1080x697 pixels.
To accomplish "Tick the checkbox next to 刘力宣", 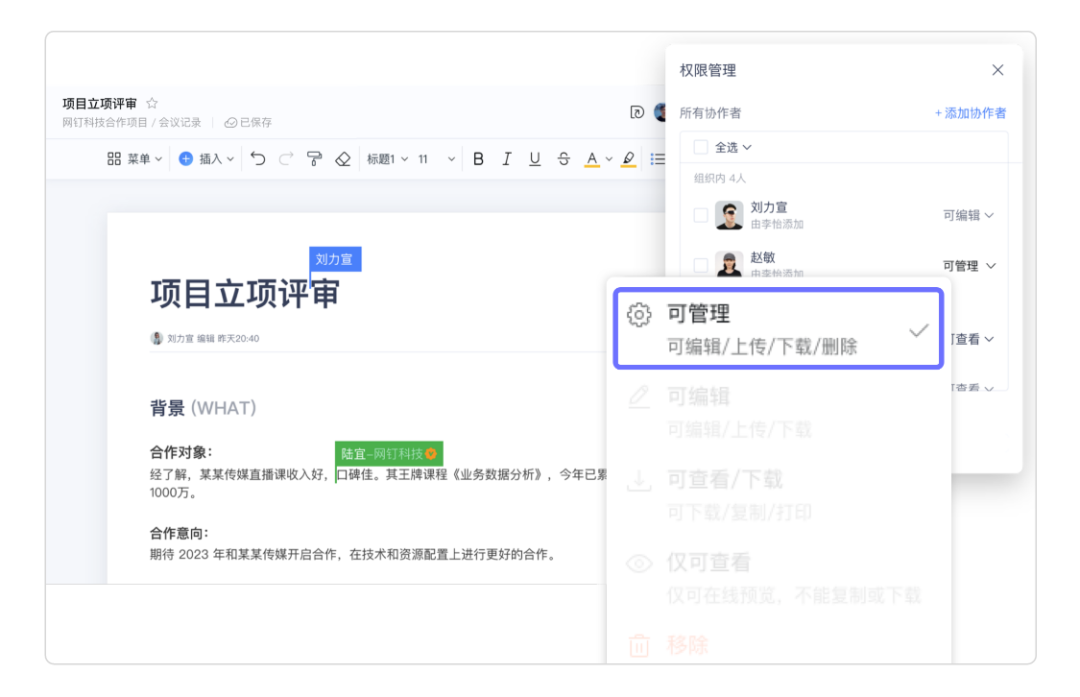I will pos(700,215).
